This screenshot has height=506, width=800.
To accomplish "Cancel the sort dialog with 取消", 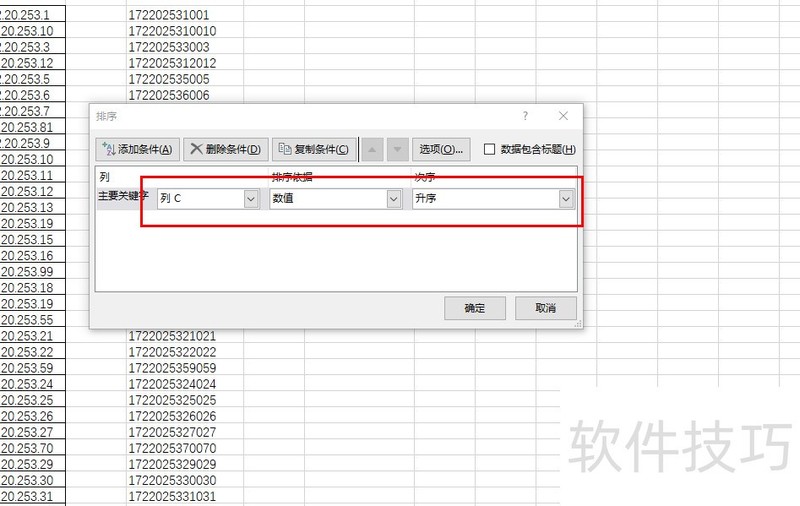I will click(x=546, y=308).
